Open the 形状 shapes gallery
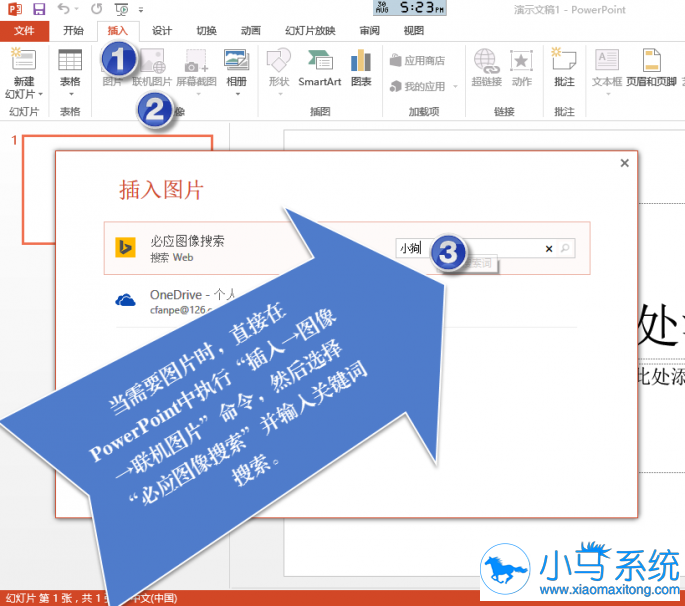 click(279, 72)
